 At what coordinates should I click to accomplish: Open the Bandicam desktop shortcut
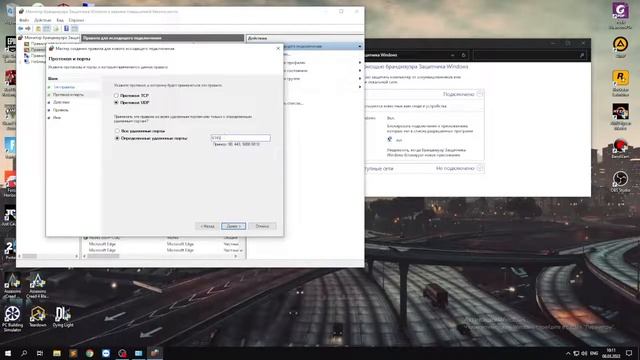[x=620, y=149]
